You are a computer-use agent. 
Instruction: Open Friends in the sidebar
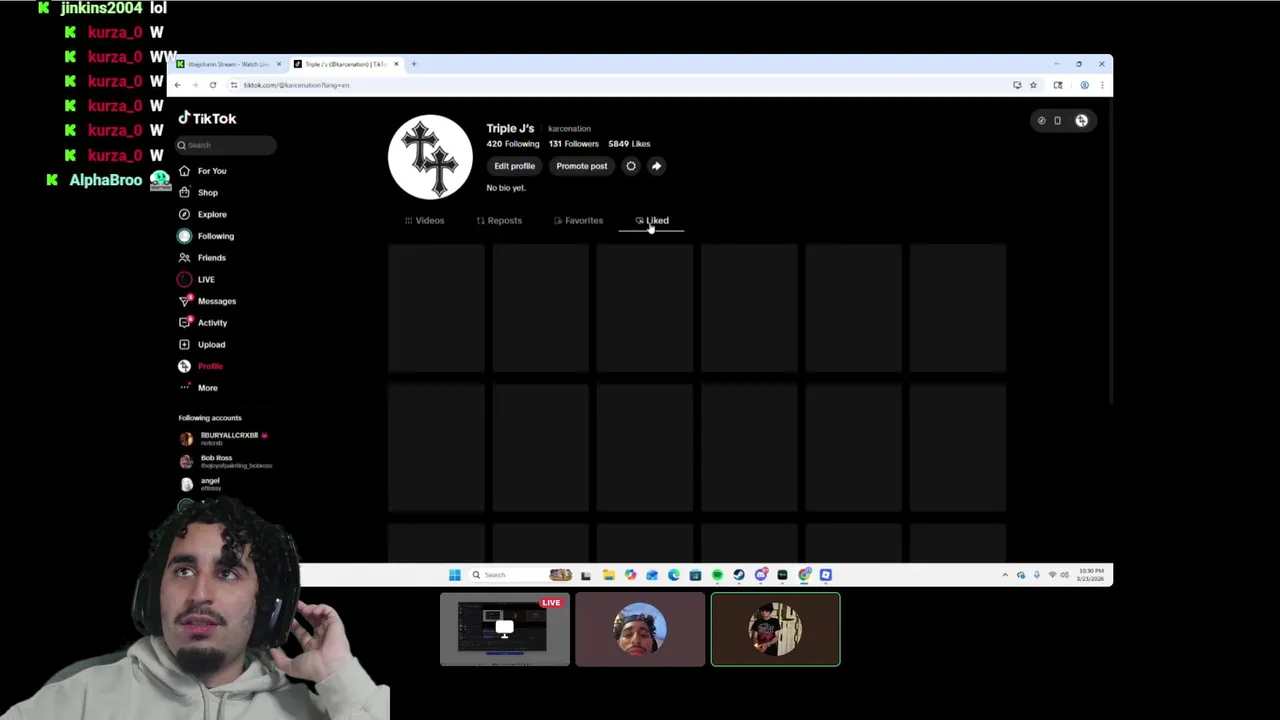pos(202,258)
